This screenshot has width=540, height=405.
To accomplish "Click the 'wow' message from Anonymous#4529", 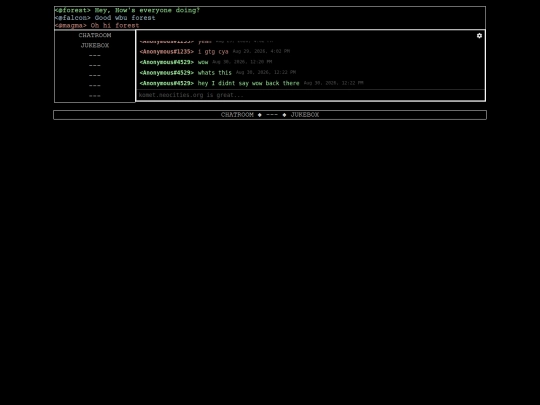I will (203, 62).
